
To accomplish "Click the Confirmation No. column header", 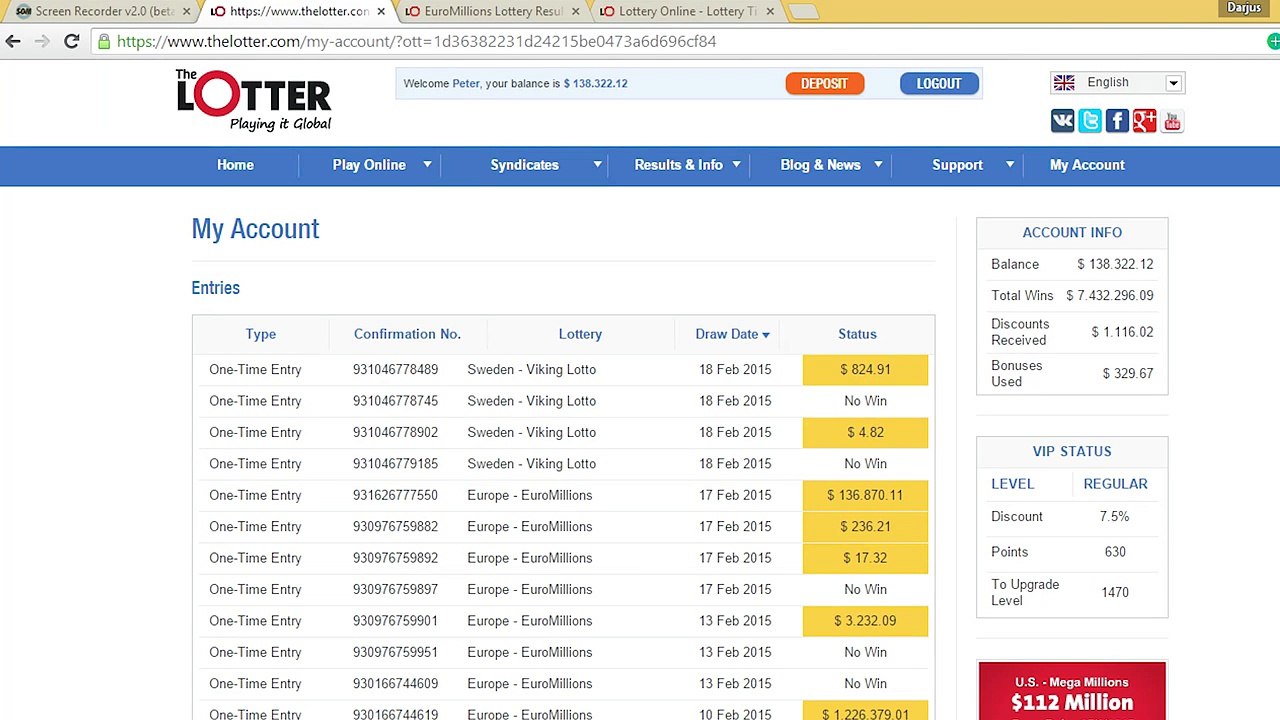I will pyautogui.click(x=407, y=334).
